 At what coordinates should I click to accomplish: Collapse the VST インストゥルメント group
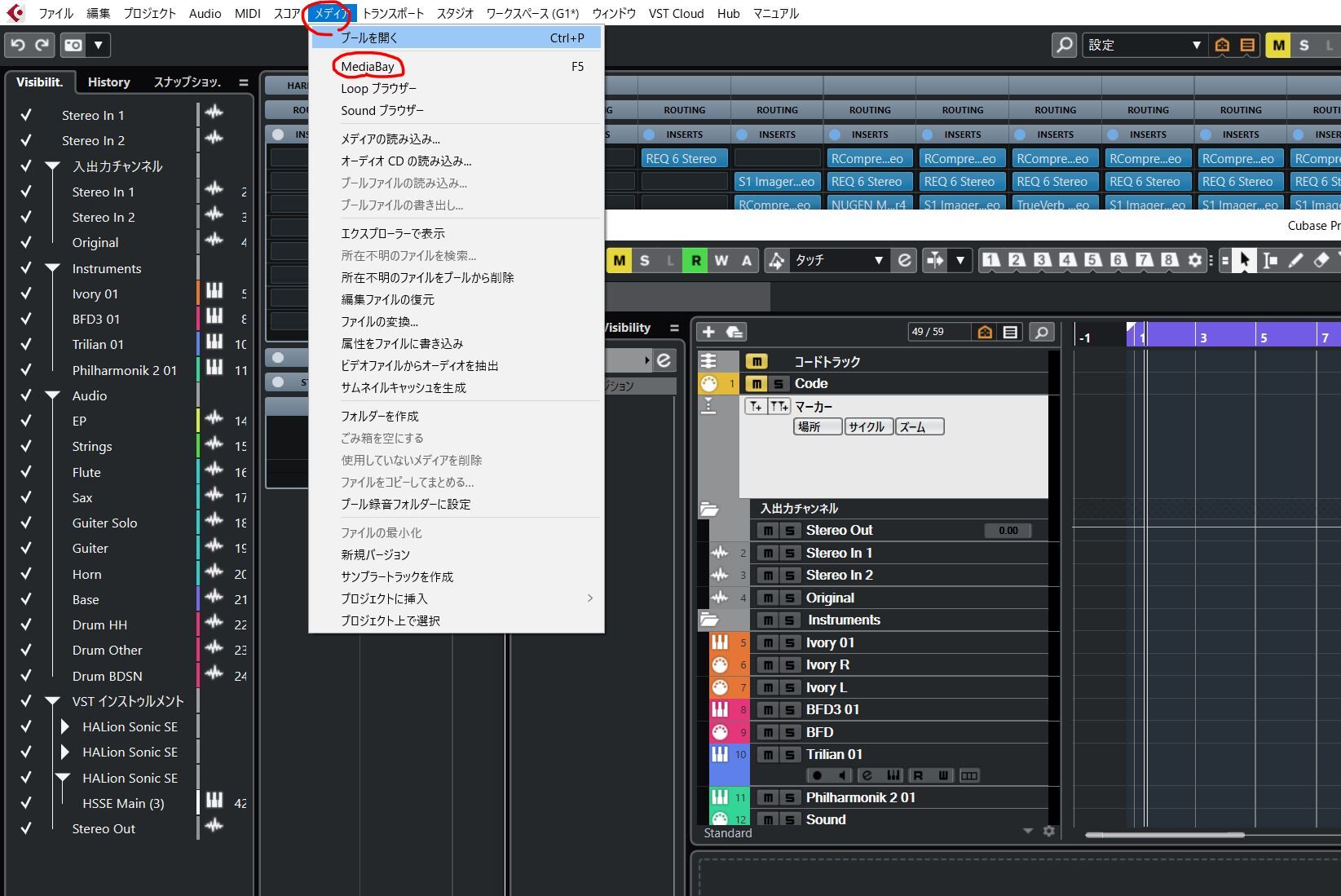[x=53, y=701]
